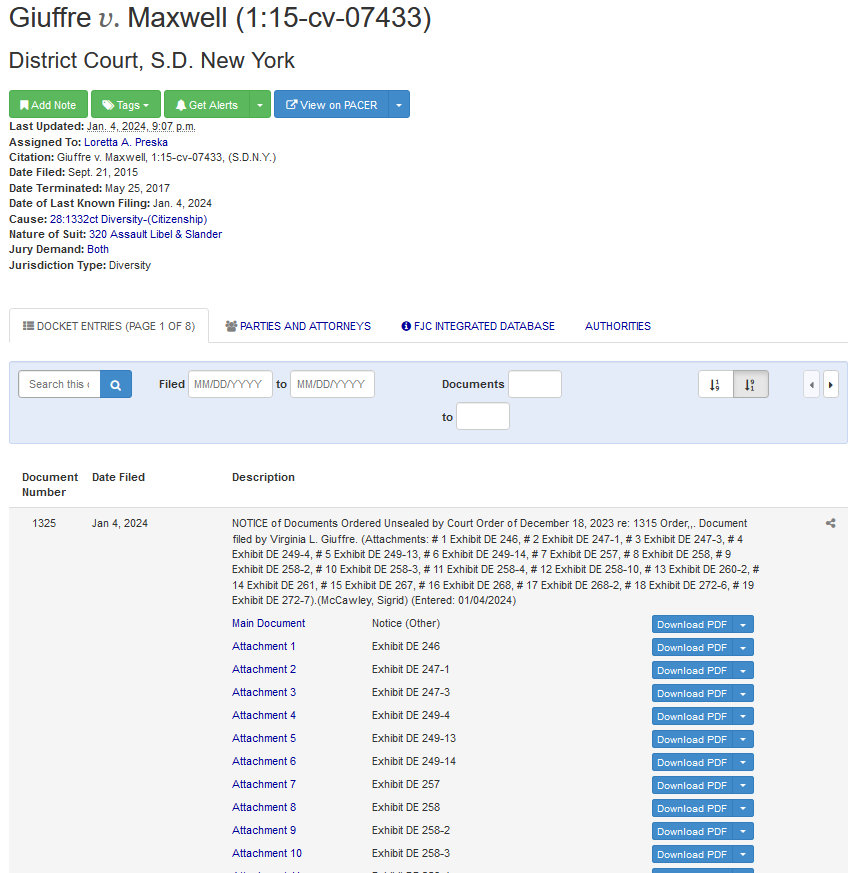
Task: Expand download caret for Exhibit DE 258
Action: coord(743,808)
